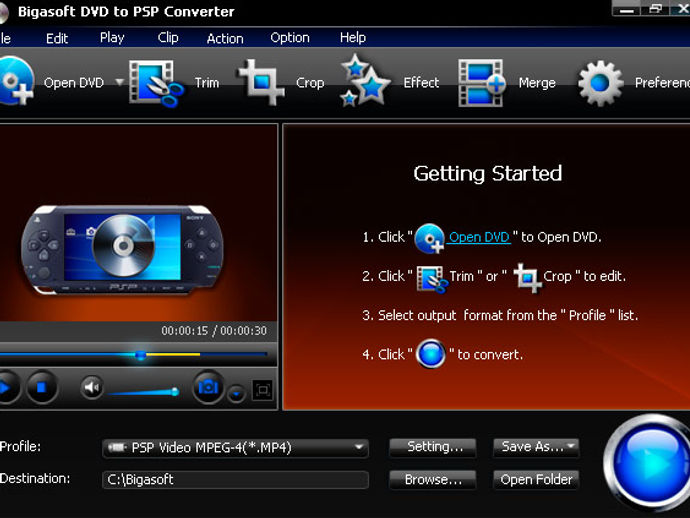Click the Getting Started heading
690x518 pixels.
pos(488,173)
